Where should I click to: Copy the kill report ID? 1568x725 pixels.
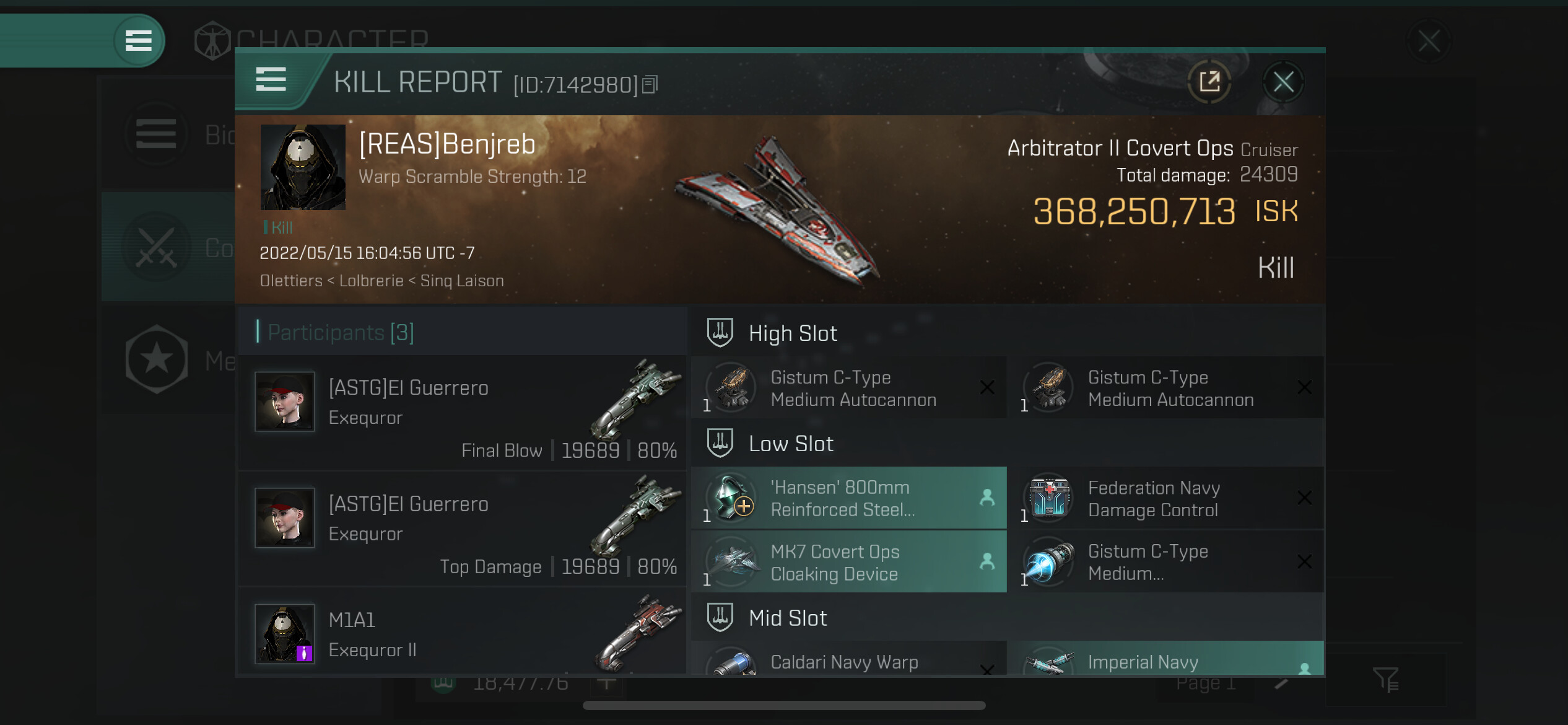point(650,84)
